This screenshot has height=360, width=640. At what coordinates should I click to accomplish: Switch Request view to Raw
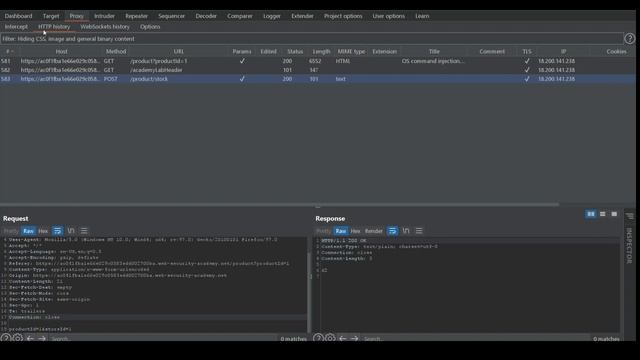28,231
